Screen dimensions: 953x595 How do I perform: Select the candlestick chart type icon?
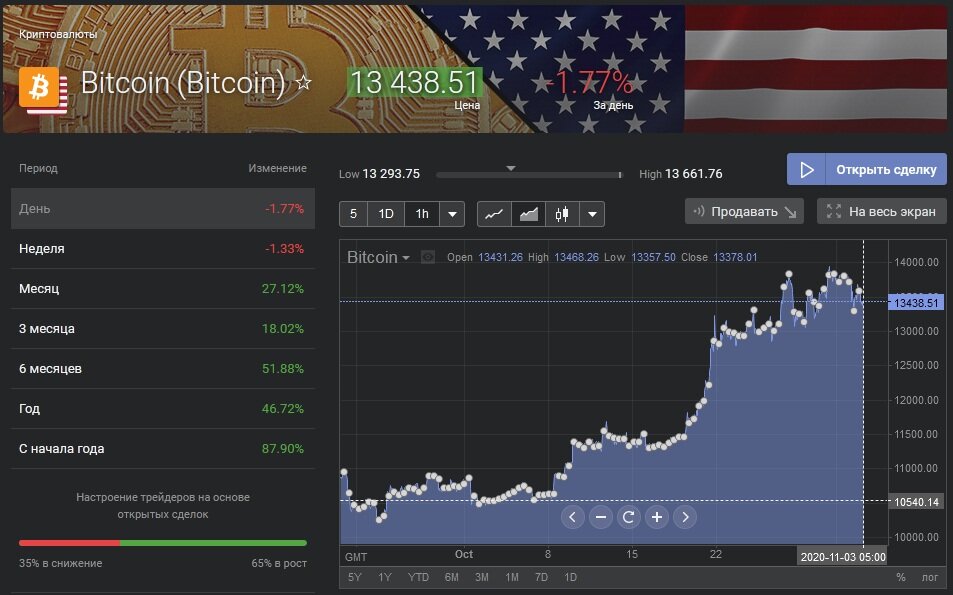tap(563, 213)
